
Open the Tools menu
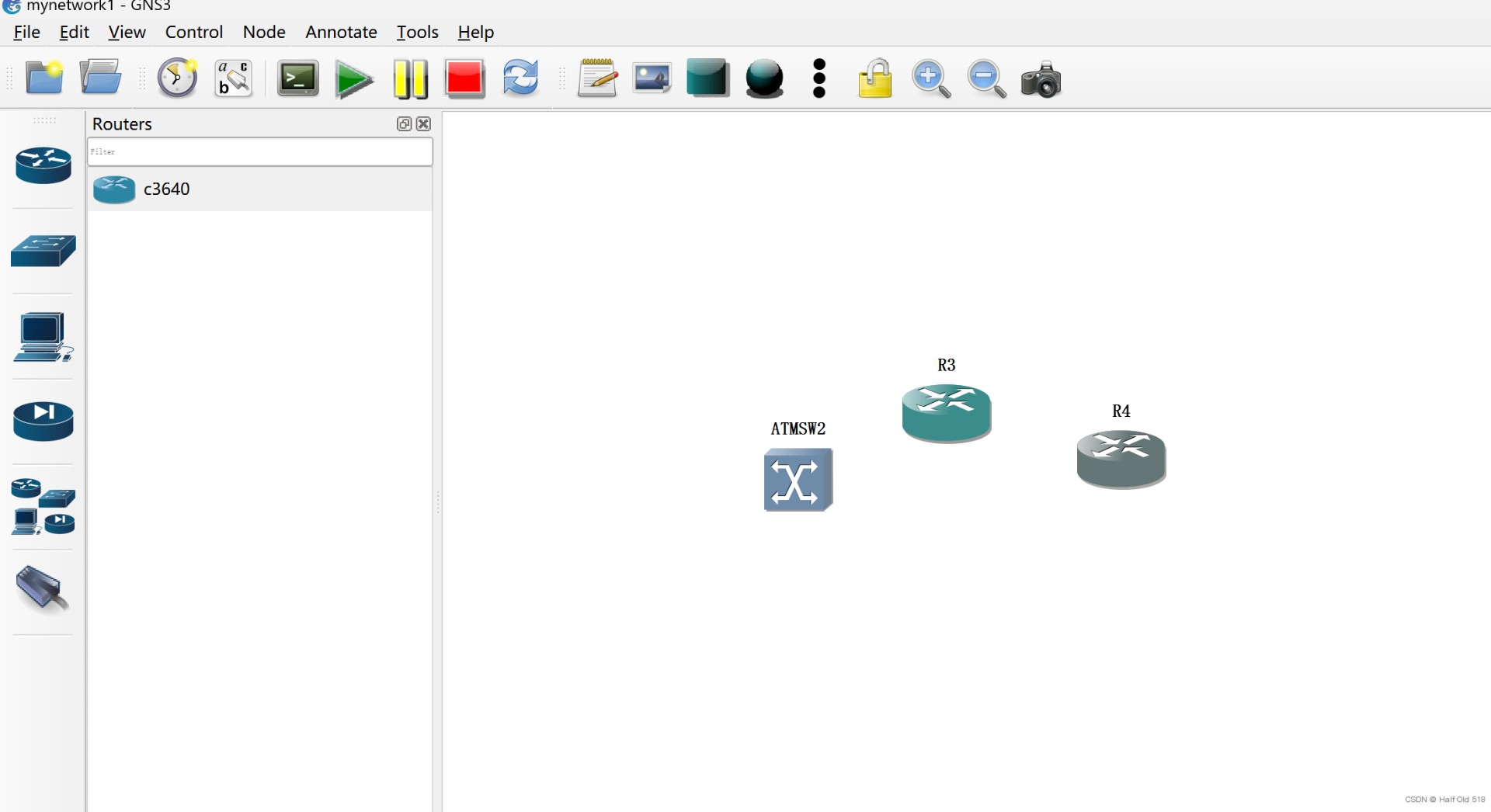[418, 32]
